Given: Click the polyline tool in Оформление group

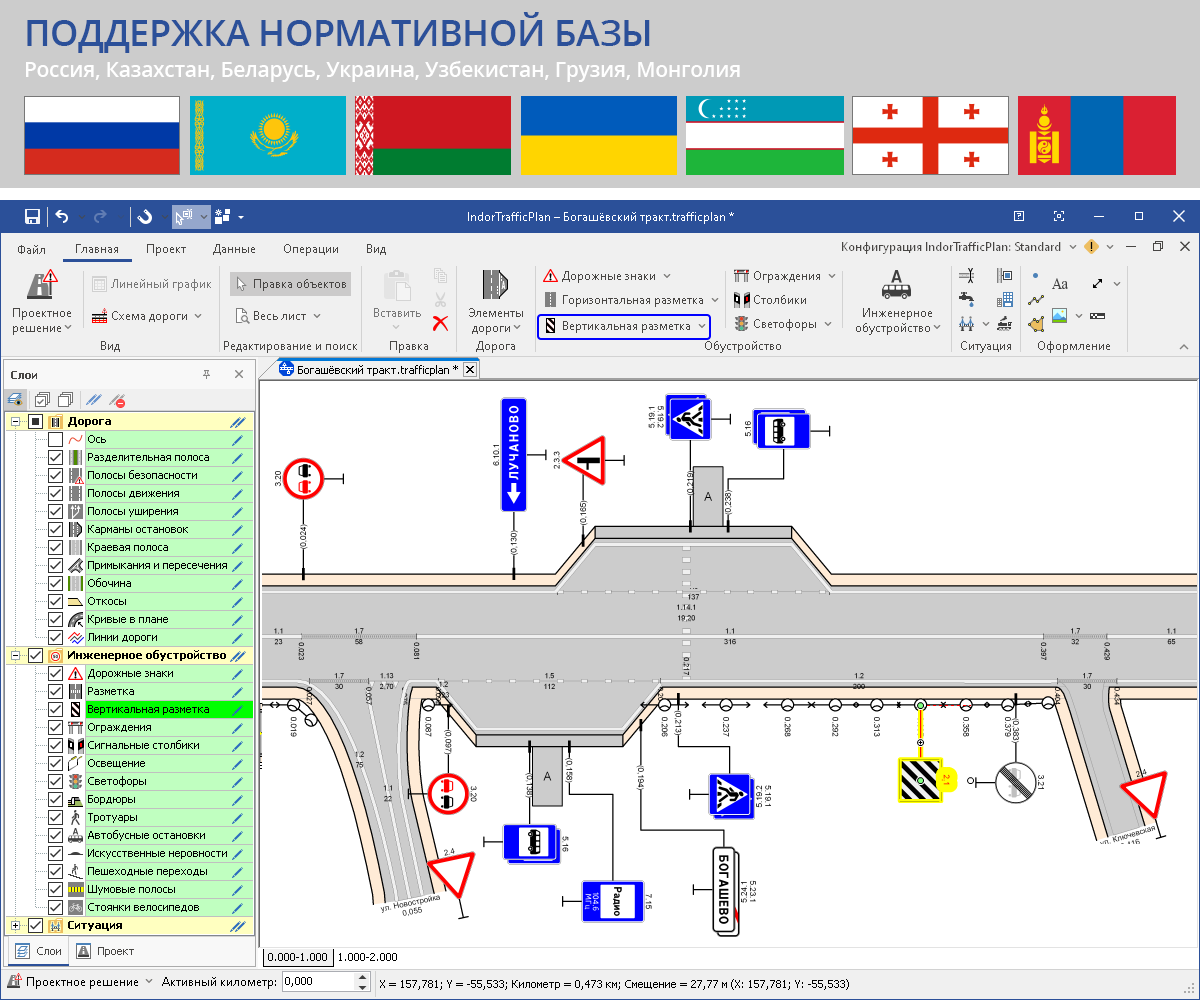Looking at the screenshot, I should pos(1037,299).
